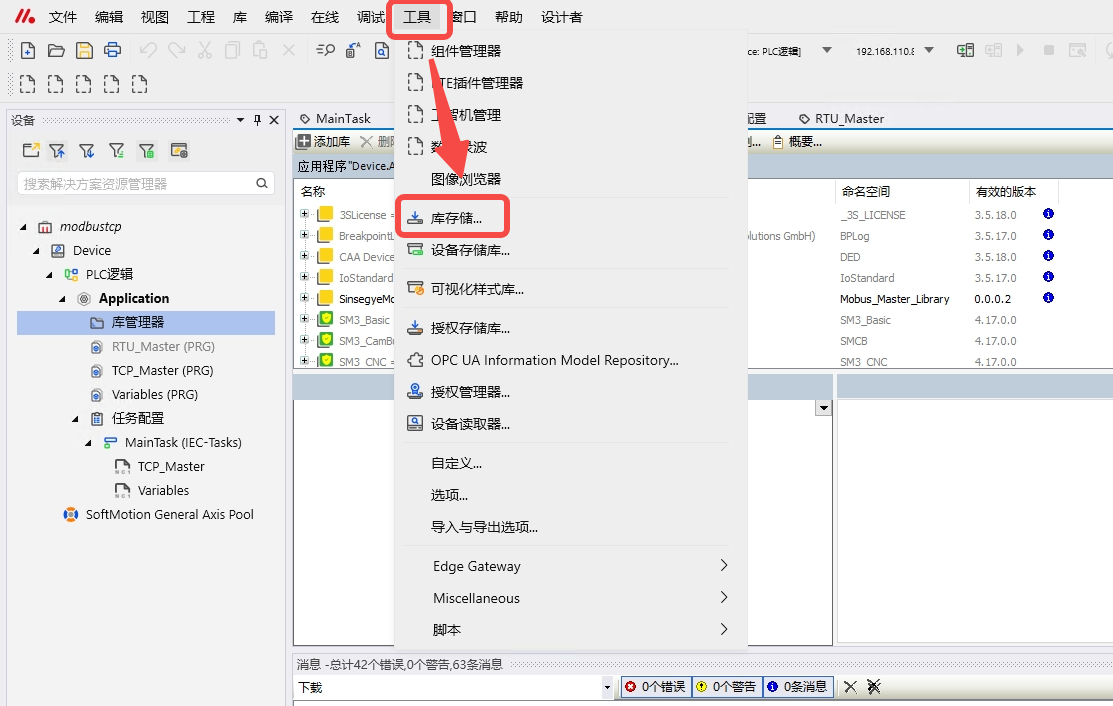Screen dimensions: 1113x706
Task: Toggle the 0个警告 warning filter
Action: pos(728,686)
